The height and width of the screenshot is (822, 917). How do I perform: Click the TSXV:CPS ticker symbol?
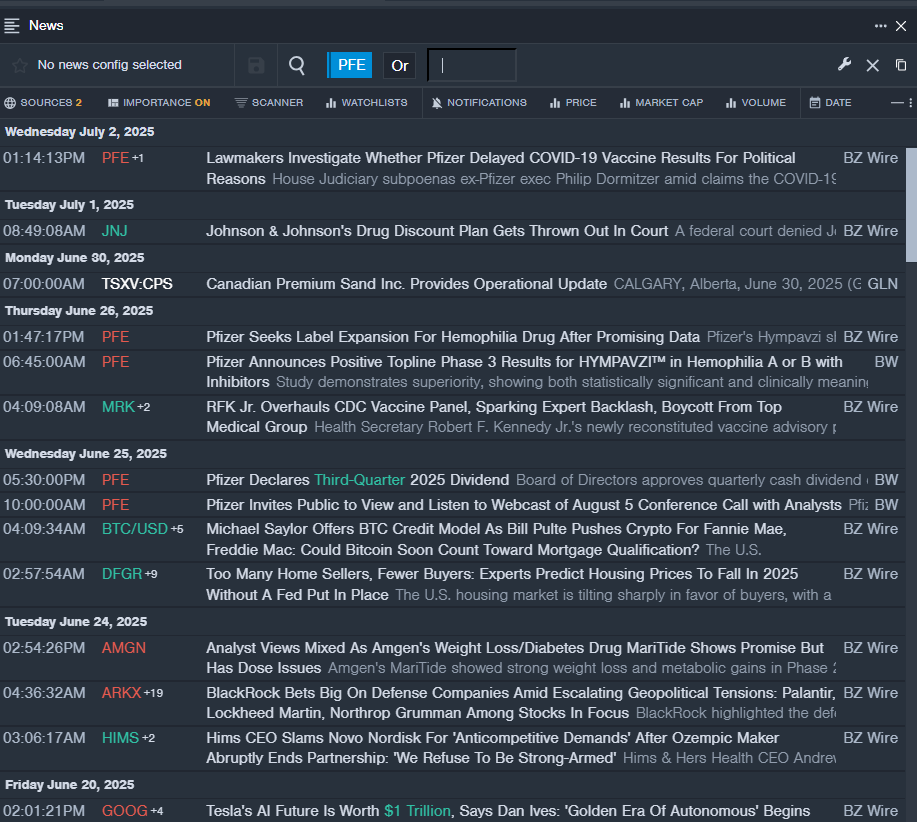tap(137, 284)
